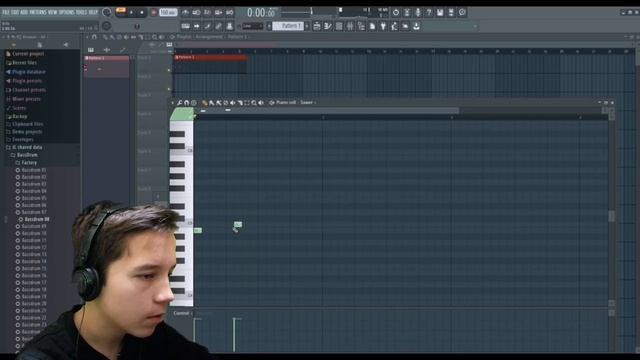640x360 pixels.
Task: Open the piano roll view icon
Action: [x=328, y=26]
